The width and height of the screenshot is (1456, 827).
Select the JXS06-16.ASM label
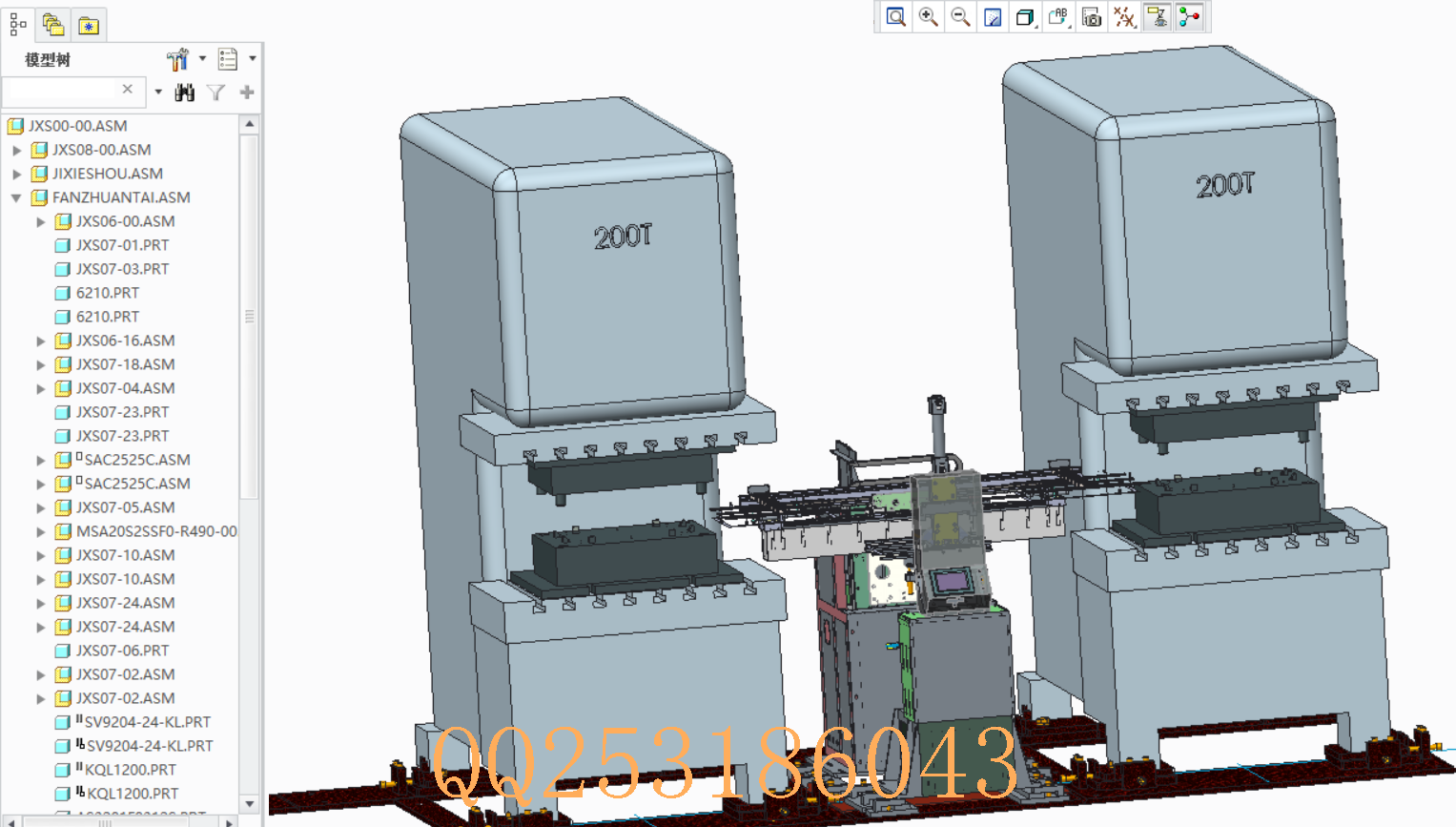(x=125, y=341)
